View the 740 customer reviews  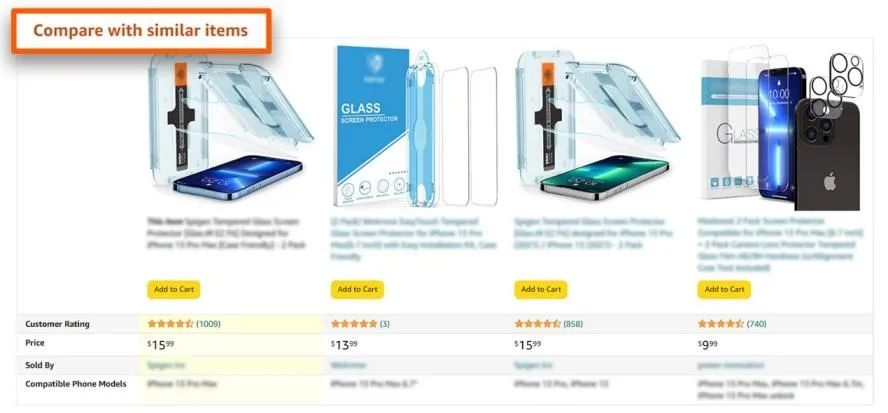click(756, 324)
